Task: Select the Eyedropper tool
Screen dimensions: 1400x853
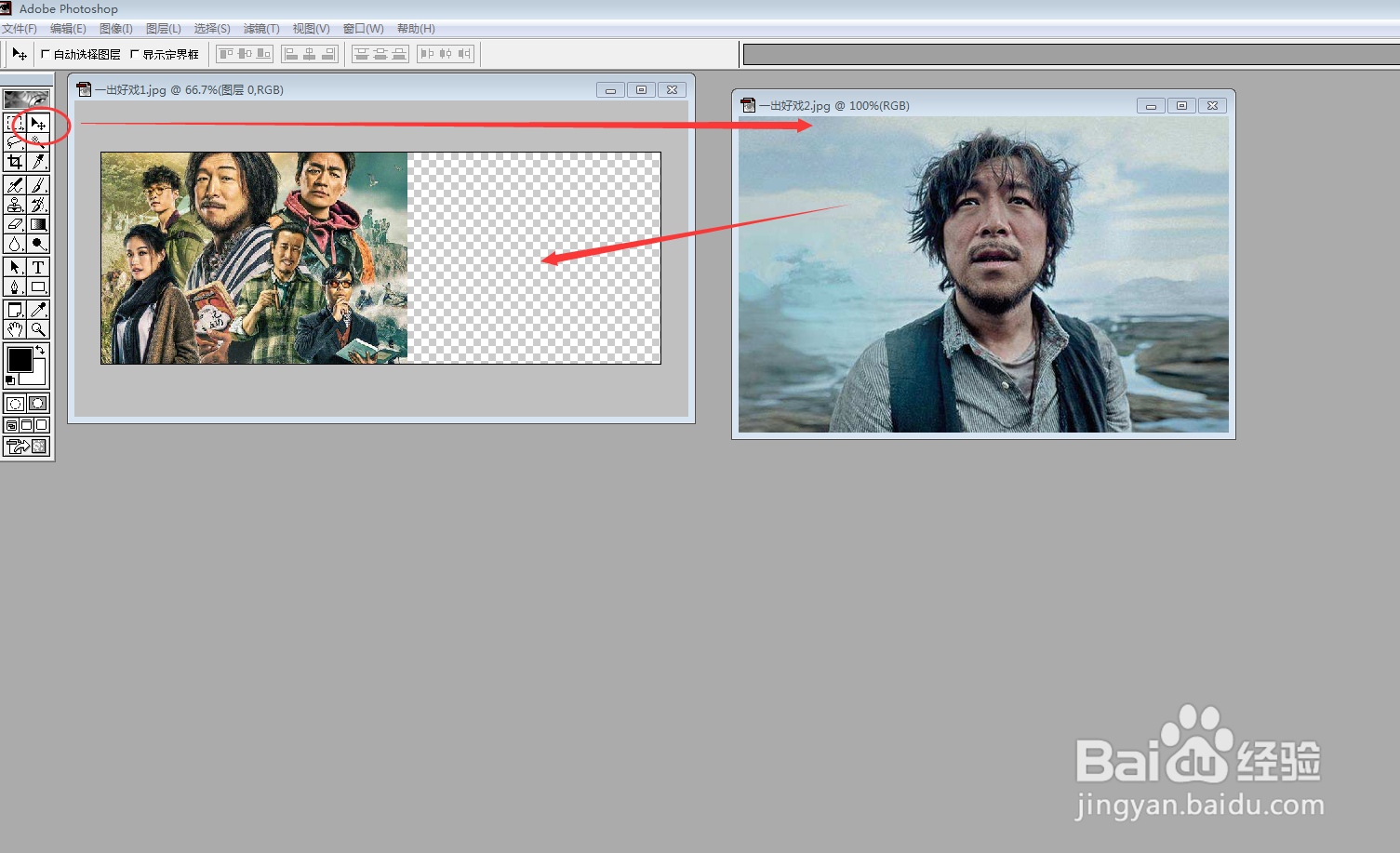Action: tap(38, 309)
